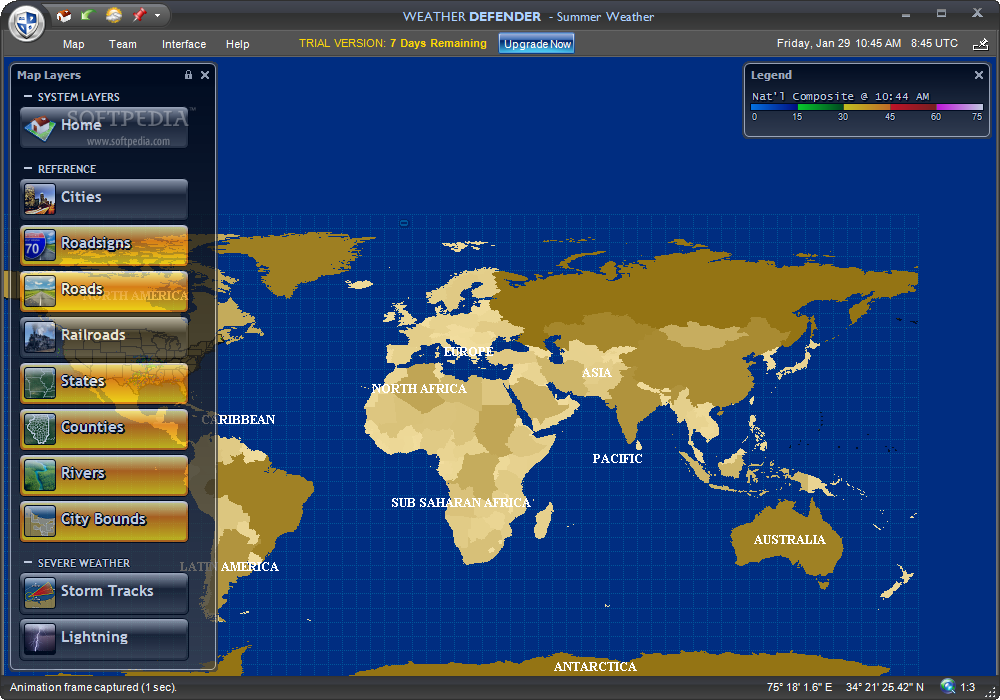1000x700 pixels.
Task: Click the Upgrade Now button
Action: click(x=537, y=44)
